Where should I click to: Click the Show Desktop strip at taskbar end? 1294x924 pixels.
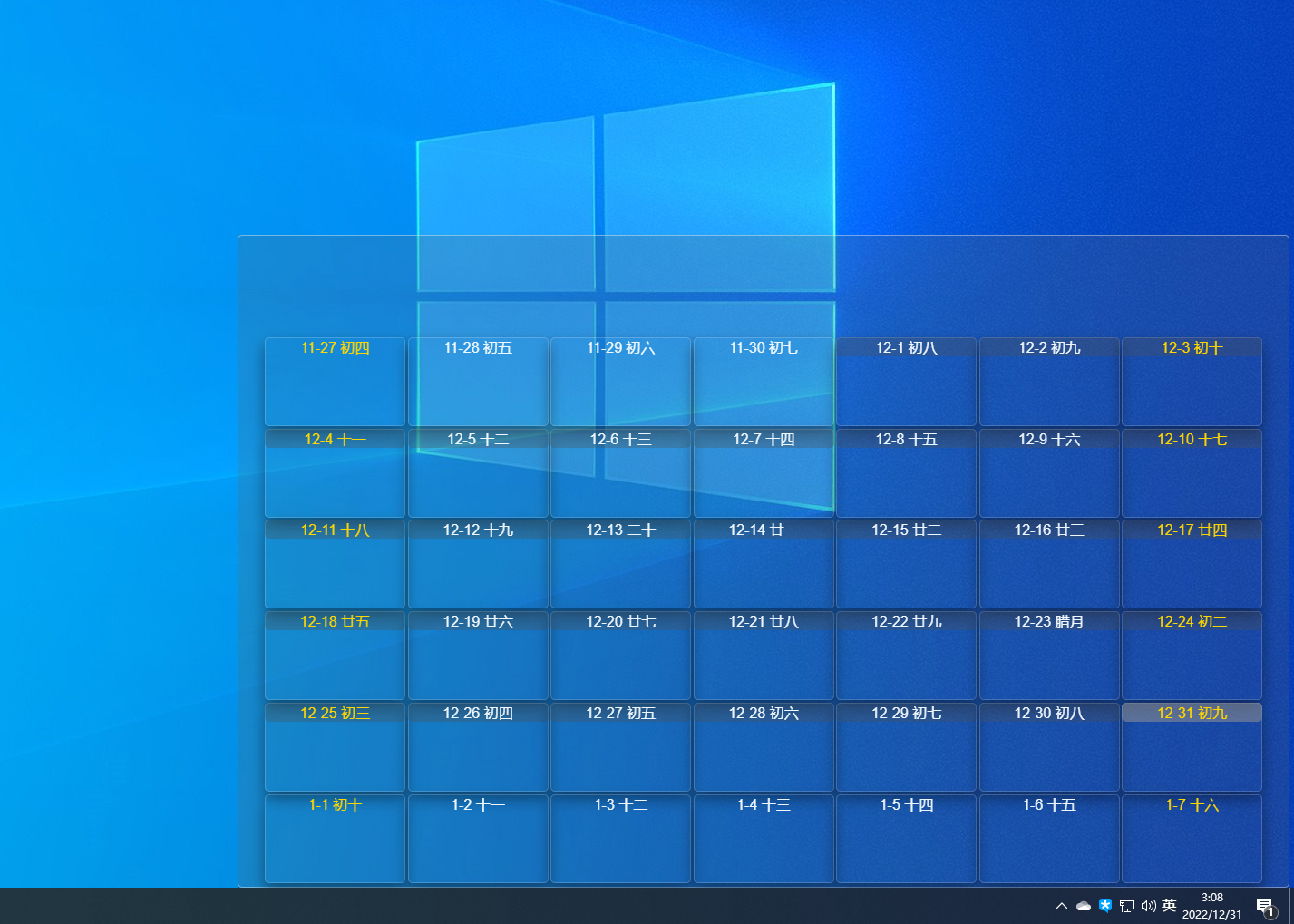click(x=1291, y=906)
